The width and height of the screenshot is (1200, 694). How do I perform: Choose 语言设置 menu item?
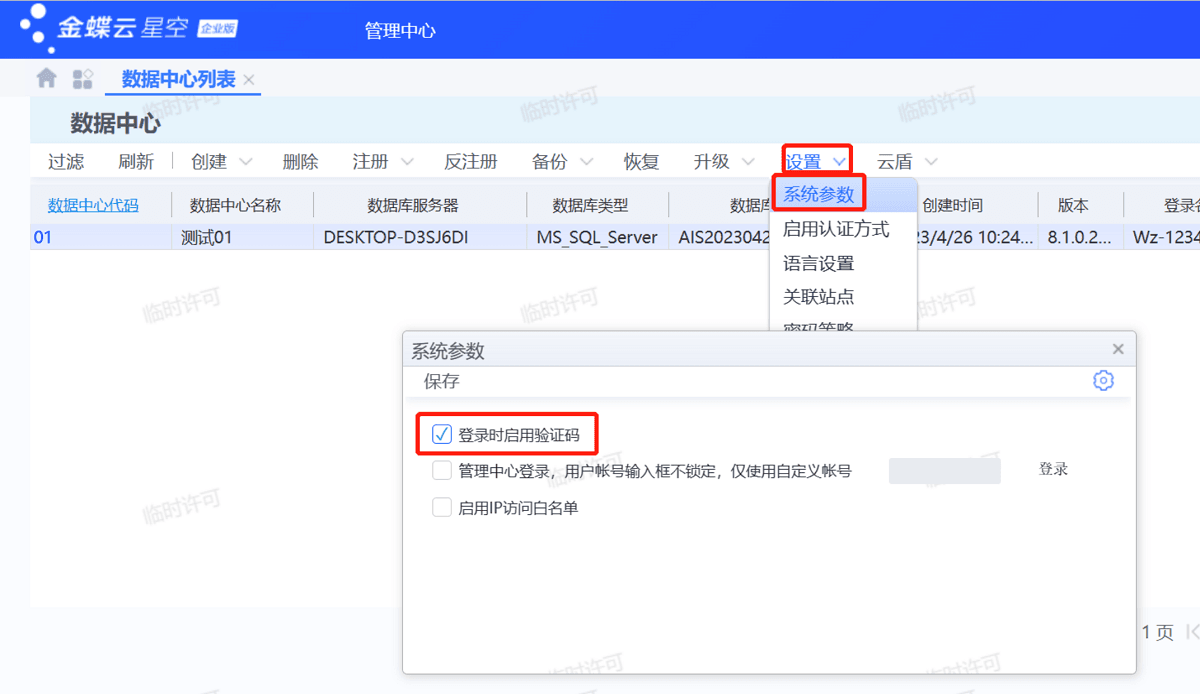[818, 264]
